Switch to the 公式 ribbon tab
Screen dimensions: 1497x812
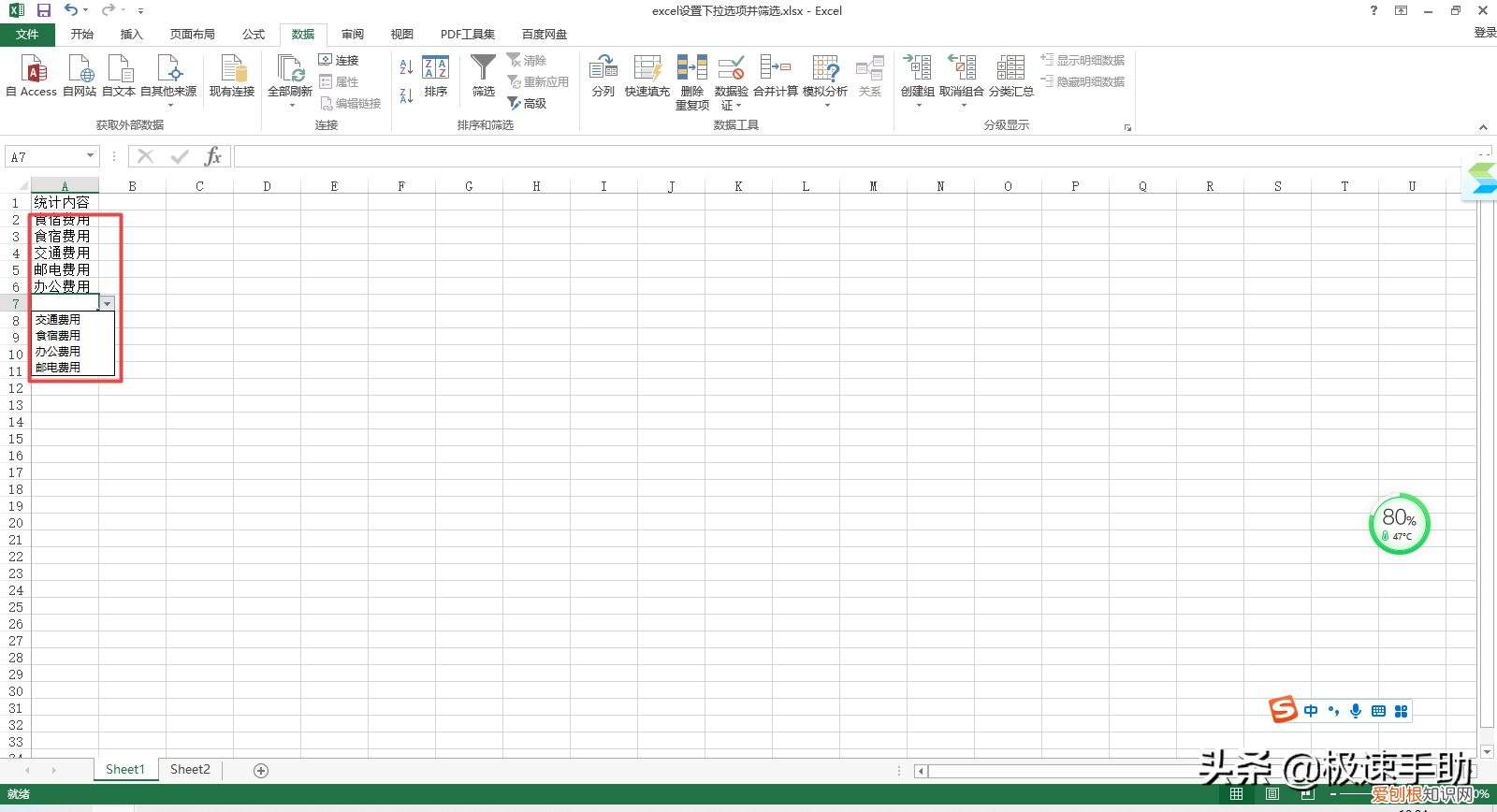point(254,34)
